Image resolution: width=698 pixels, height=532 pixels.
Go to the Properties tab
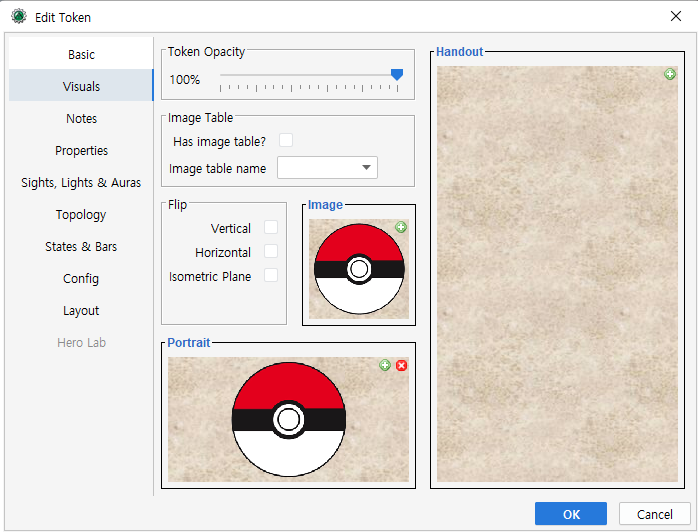tap(81, 150)
